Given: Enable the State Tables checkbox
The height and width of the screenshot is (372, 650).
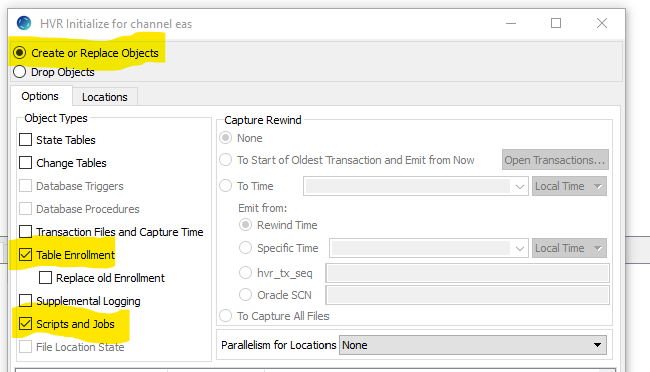Looking at the screenshot, I should pyautogui.click(x=25, y=140).
